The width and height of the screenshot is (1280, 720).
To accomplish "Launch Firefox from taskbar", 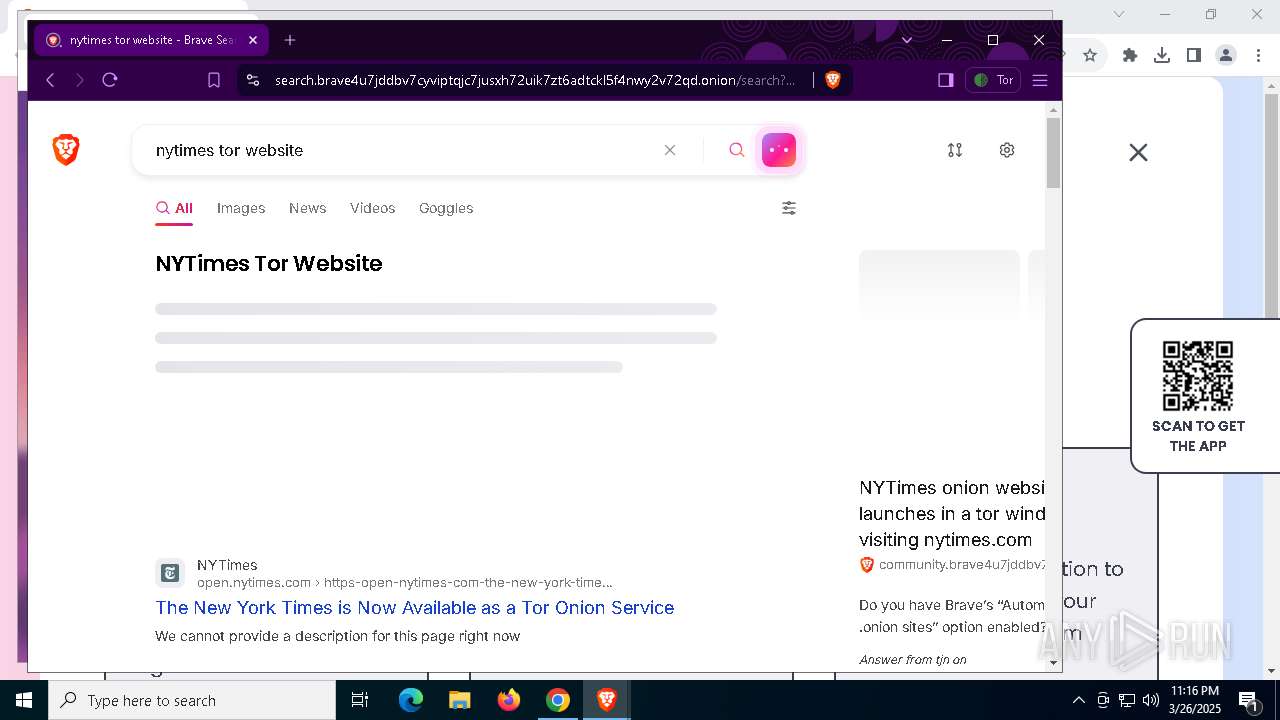I will tap(509, 700).
